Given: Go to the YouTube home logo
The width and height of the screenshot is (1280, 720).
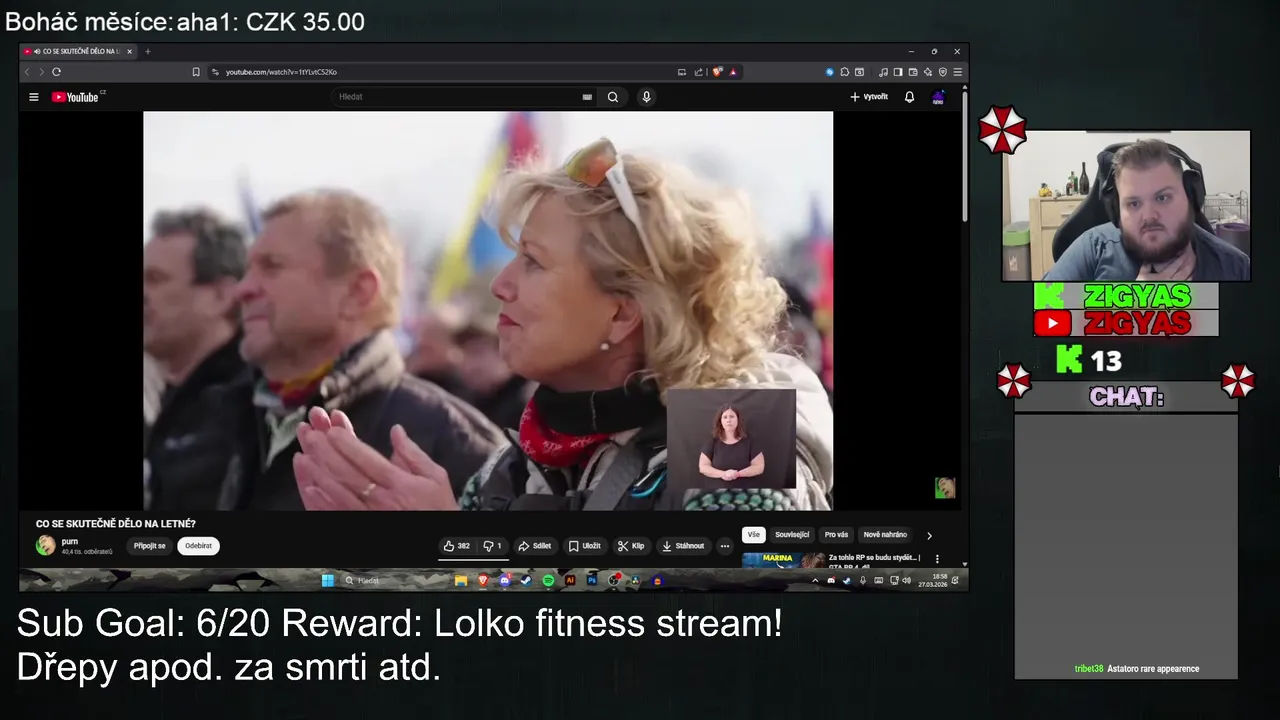Looking at the screenshot, I should point(76,97).
